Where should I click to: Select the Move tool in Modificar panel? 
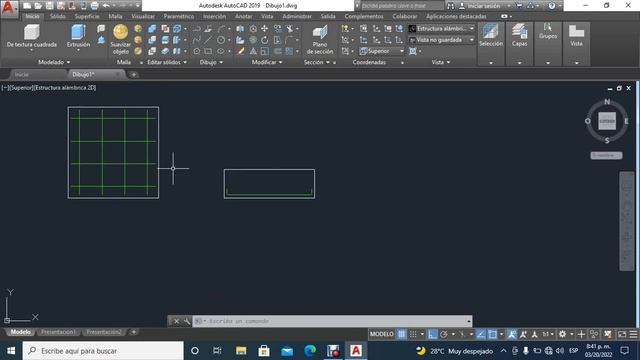[264, 29]
